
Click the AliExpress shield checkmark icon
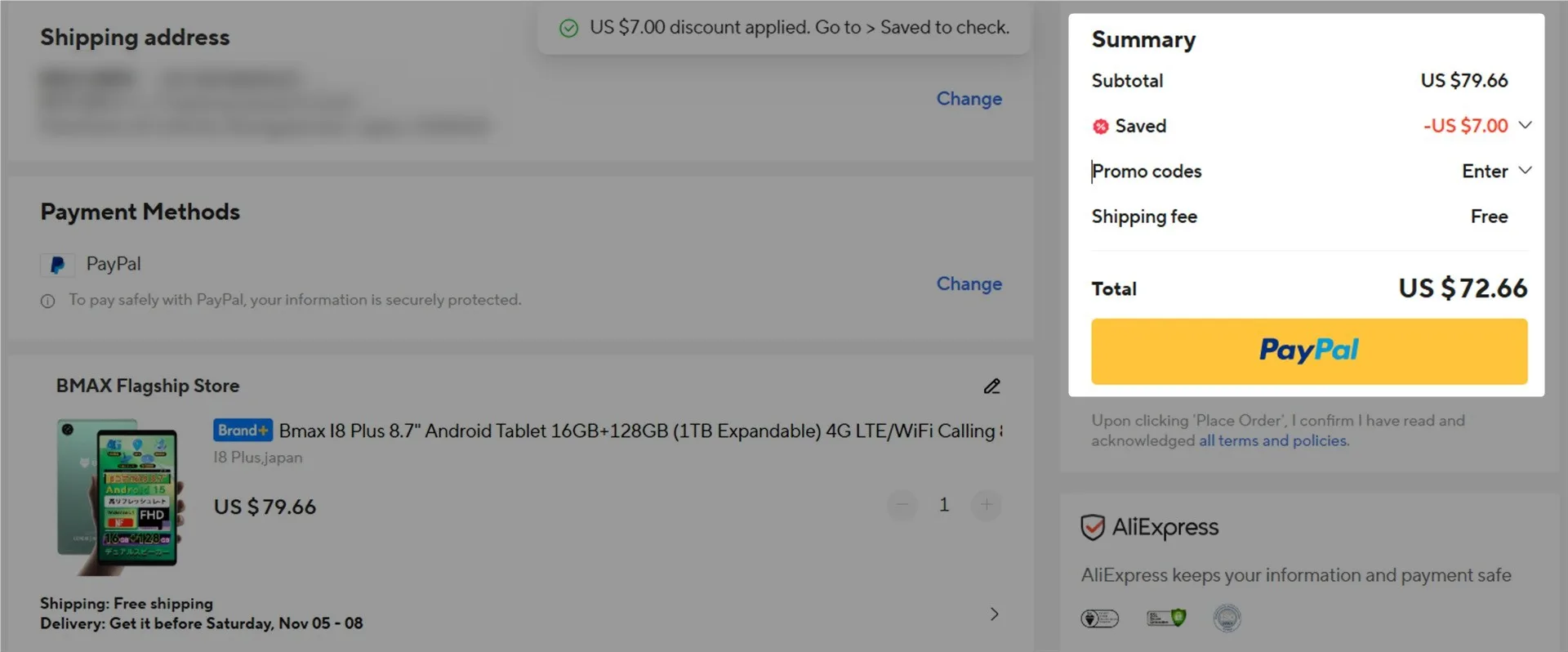(x=1093, y=528)
